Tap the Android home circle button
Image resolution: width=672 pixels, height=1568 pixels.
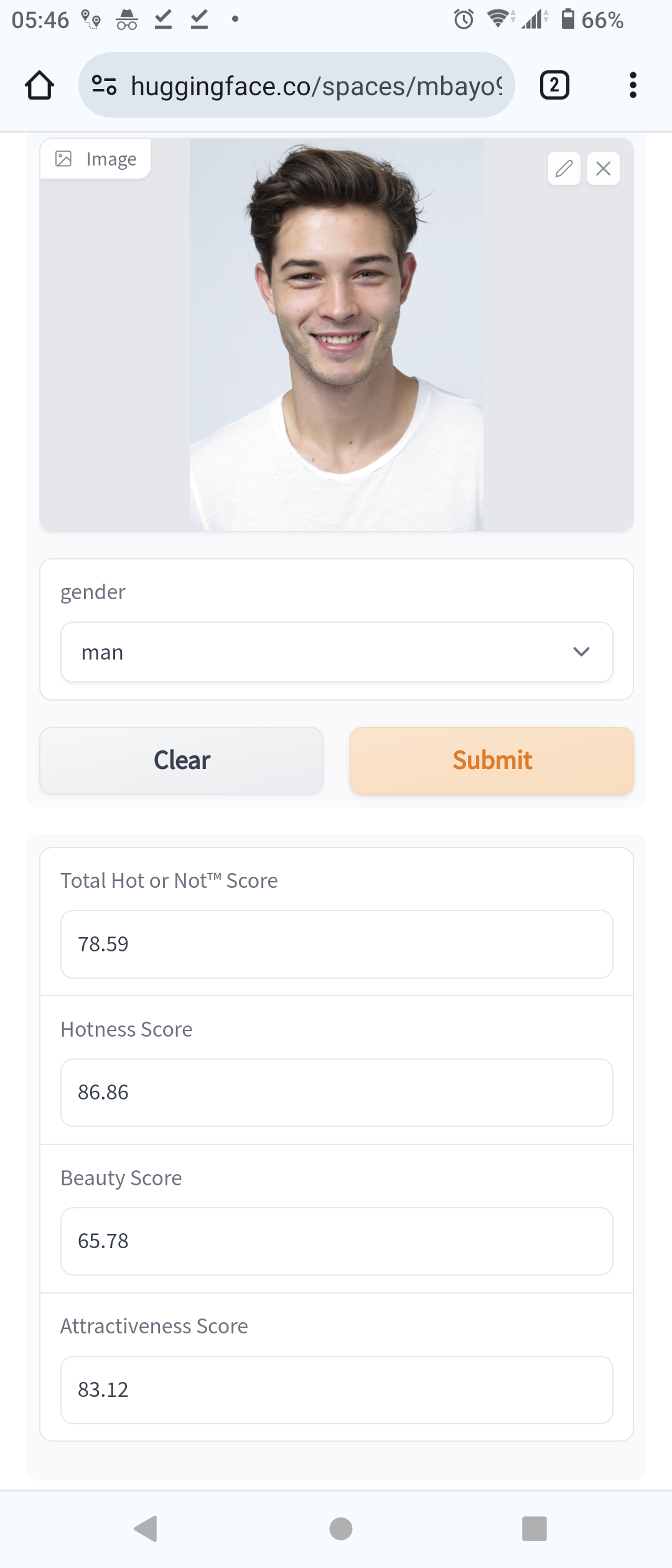pyautogui.click(x=341, y=1529)
